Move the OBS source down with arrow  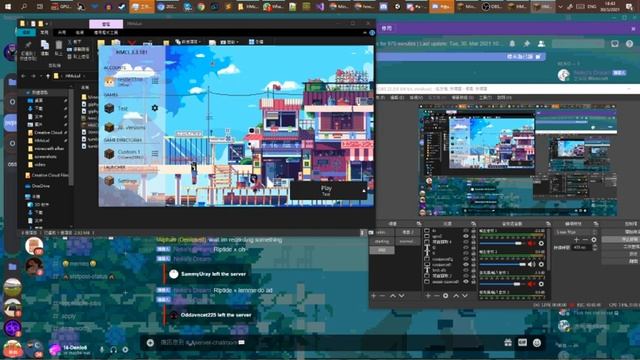click(x=465, y=296)
